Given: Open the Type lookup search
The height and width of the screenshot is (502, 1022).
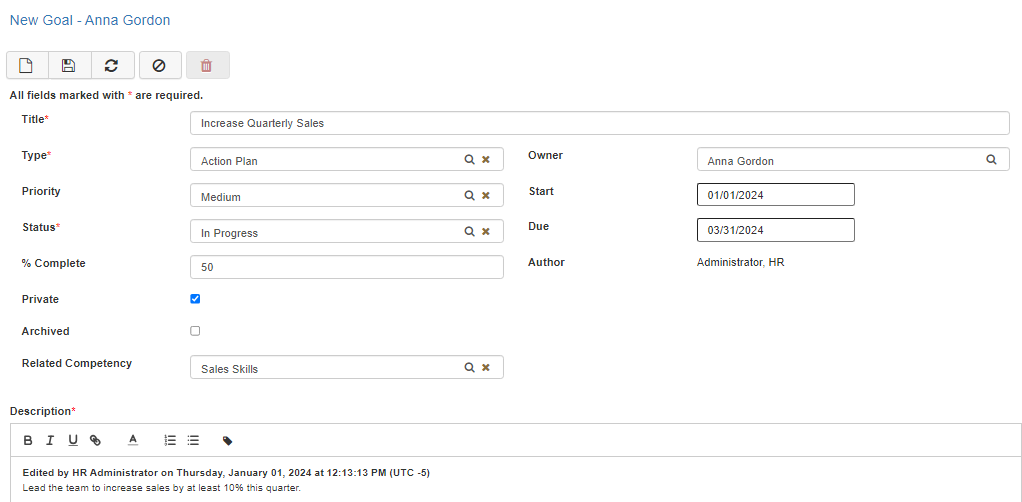Looking at the screenshot, I should click(468, 160).
